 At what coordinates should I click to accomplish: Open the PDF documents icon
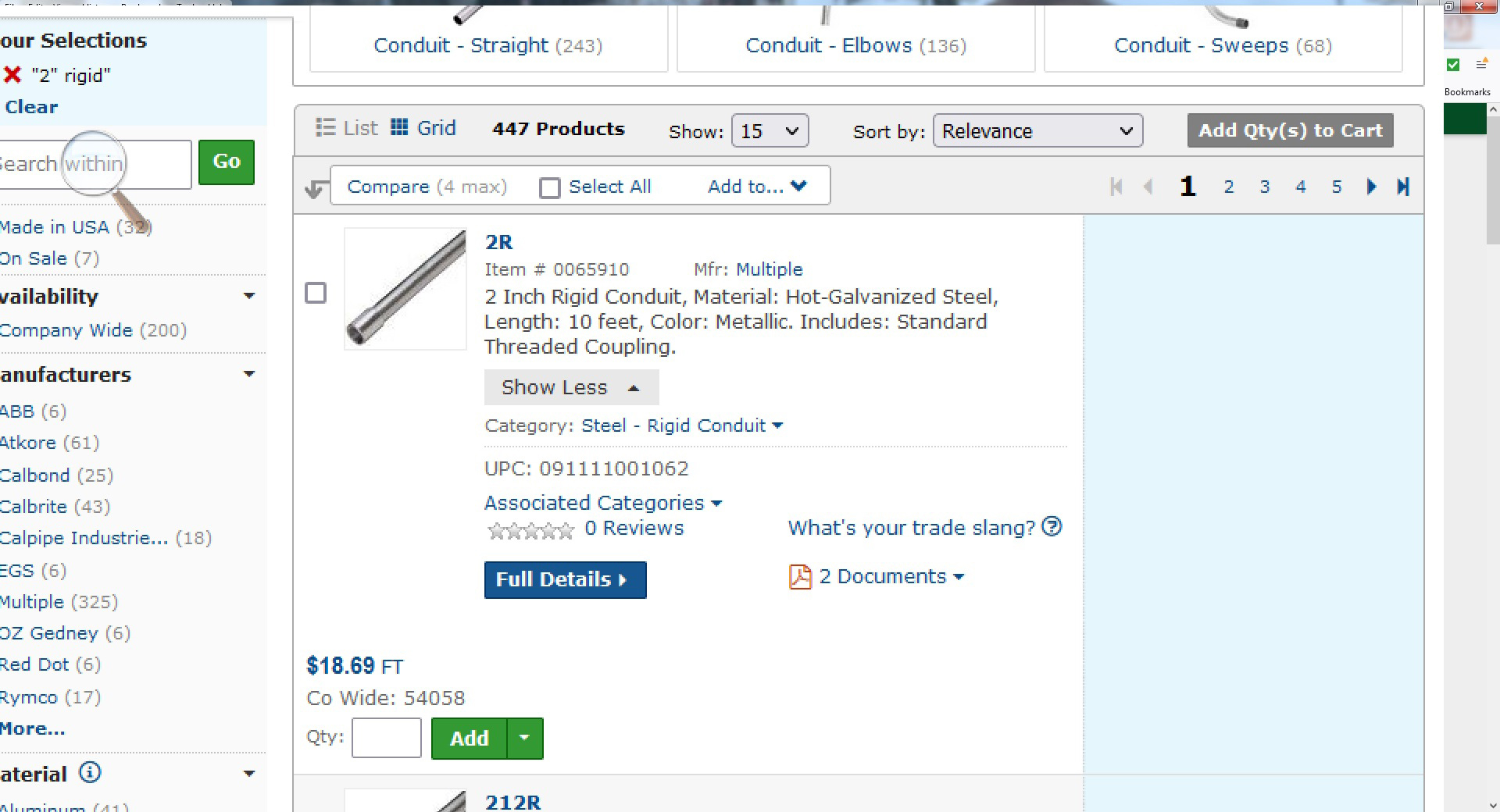(800, 577)
